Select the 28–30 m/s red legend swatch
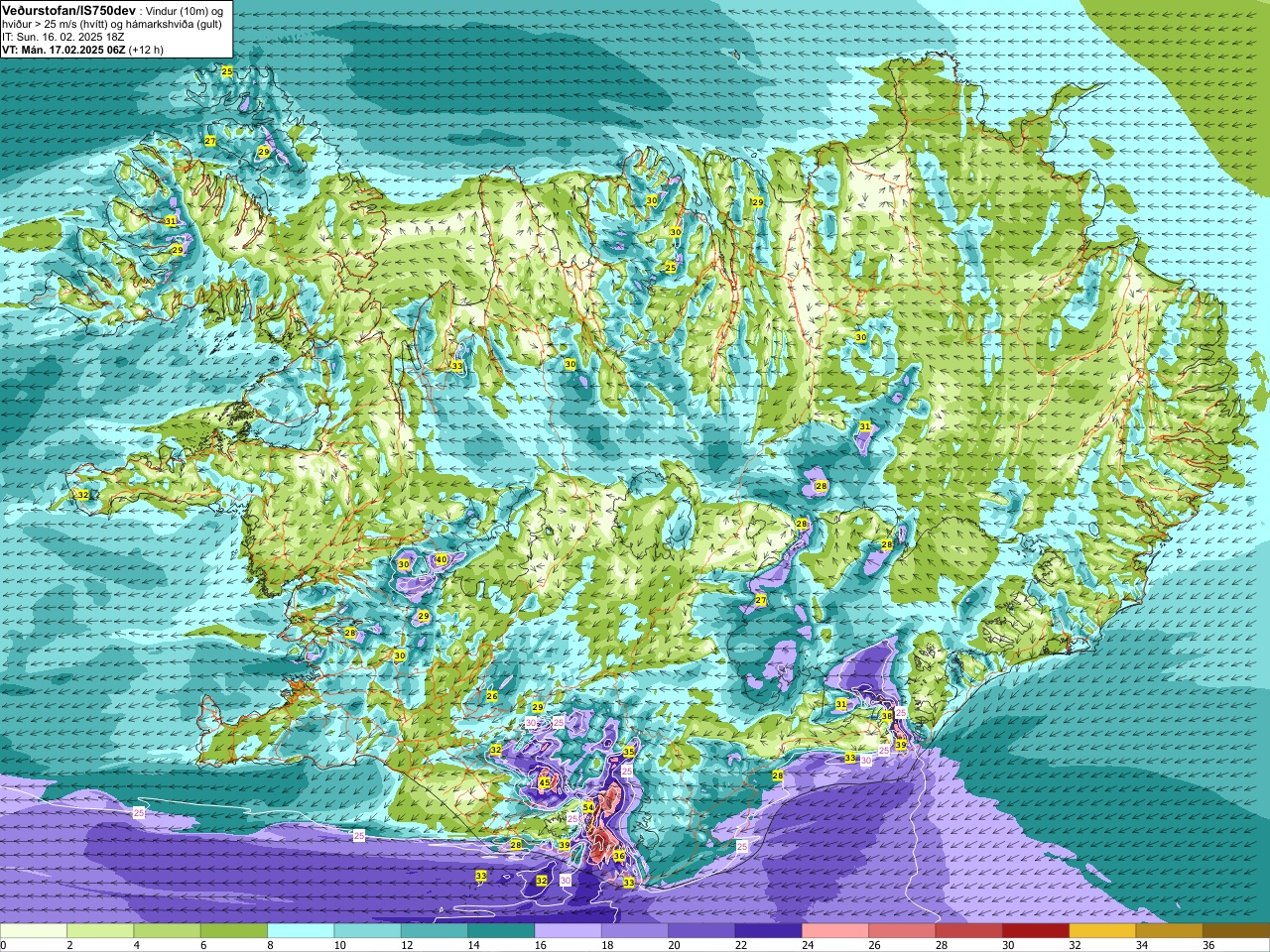The width and height of the screenshot is (1270, 952). (968, 931)
